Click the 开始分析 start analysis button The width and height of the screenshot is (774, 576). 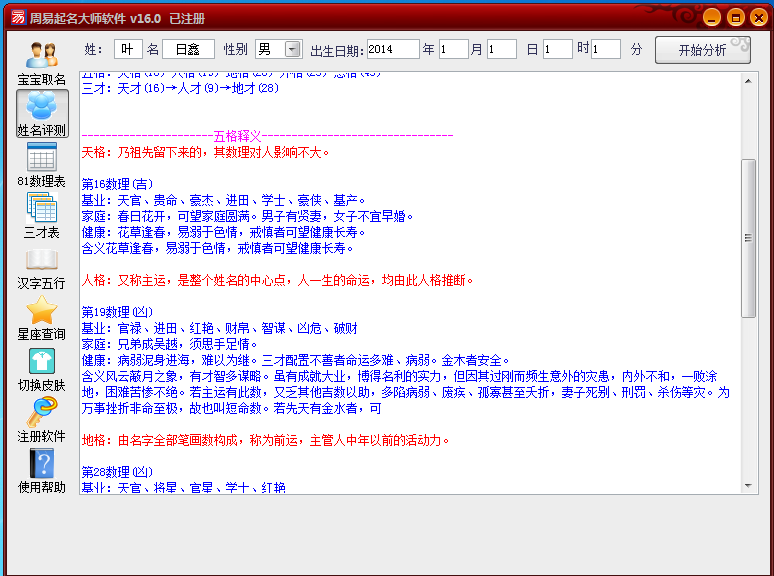[702, 49]
